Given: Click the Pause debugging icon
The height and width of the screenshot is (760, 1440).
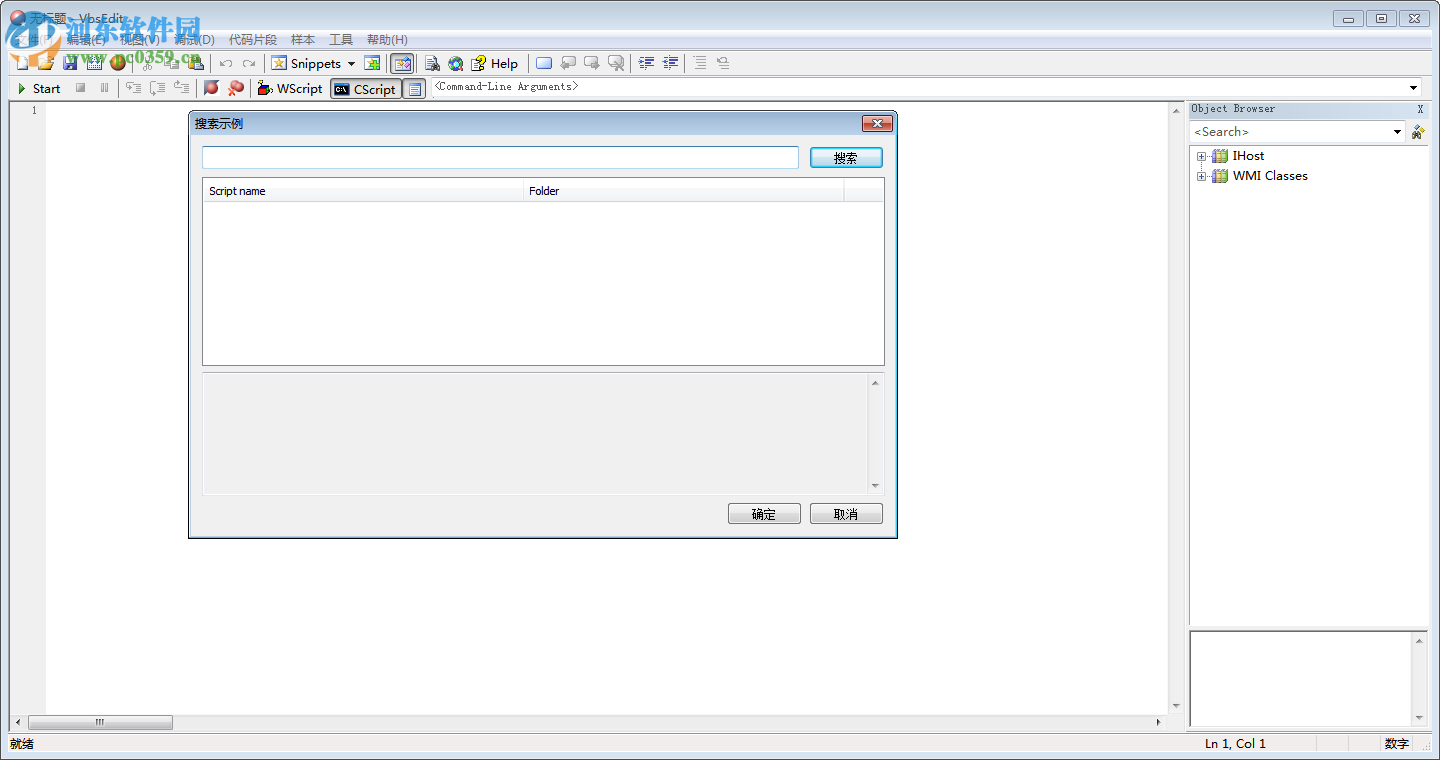Looking at the screenshot, I should 104,88.
